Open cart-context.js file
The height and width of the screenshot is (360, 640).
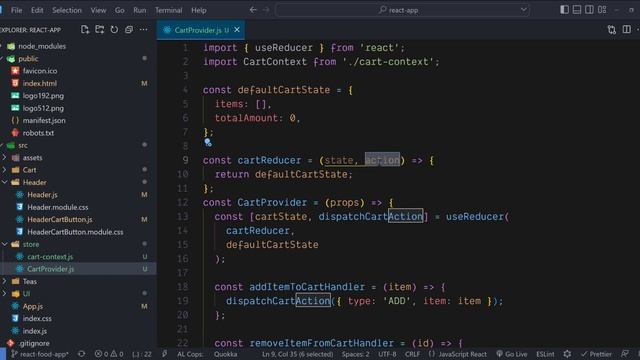50,257
